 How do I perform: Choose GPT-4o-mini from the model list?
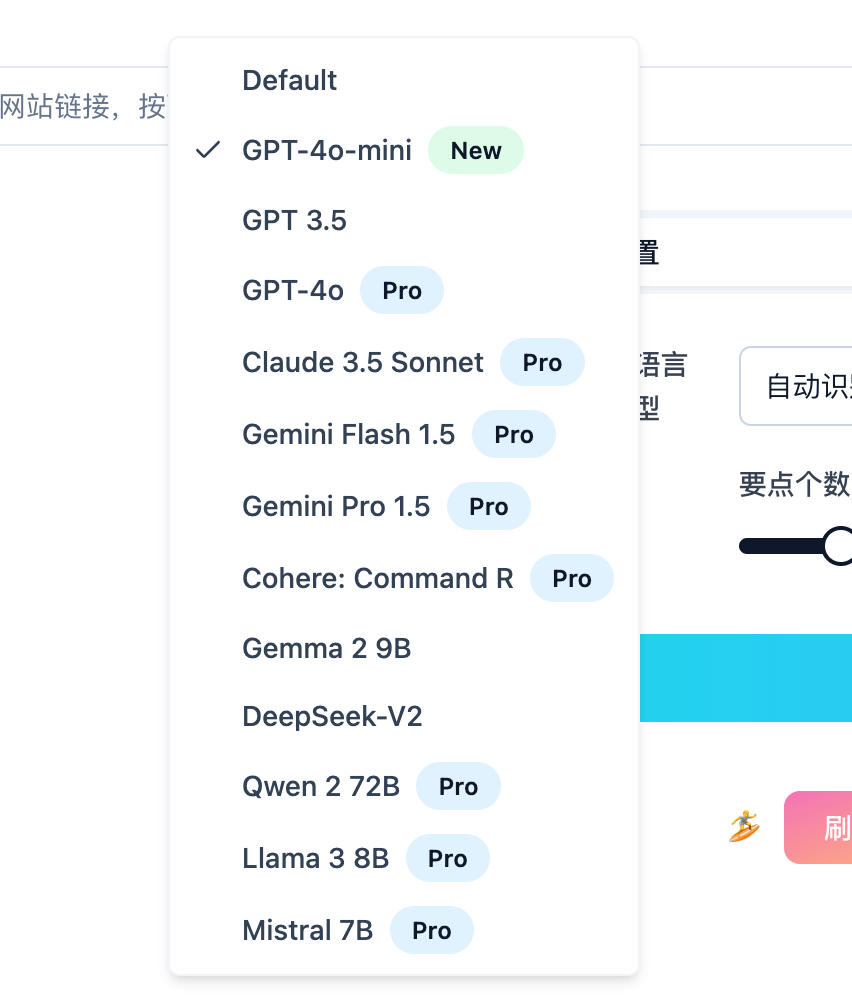[327, 151]
